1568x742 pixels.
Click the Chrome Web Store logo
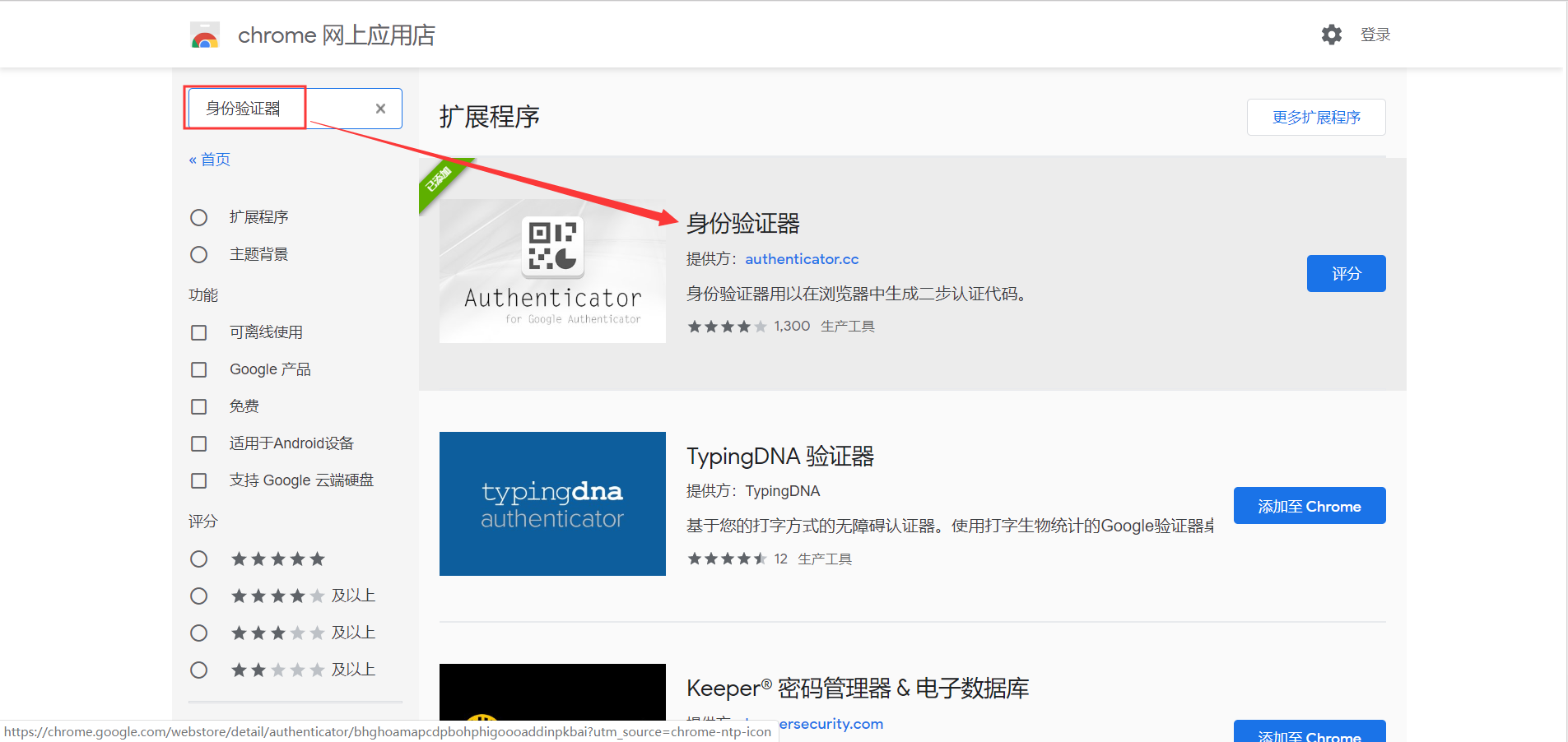click(205, 35)
